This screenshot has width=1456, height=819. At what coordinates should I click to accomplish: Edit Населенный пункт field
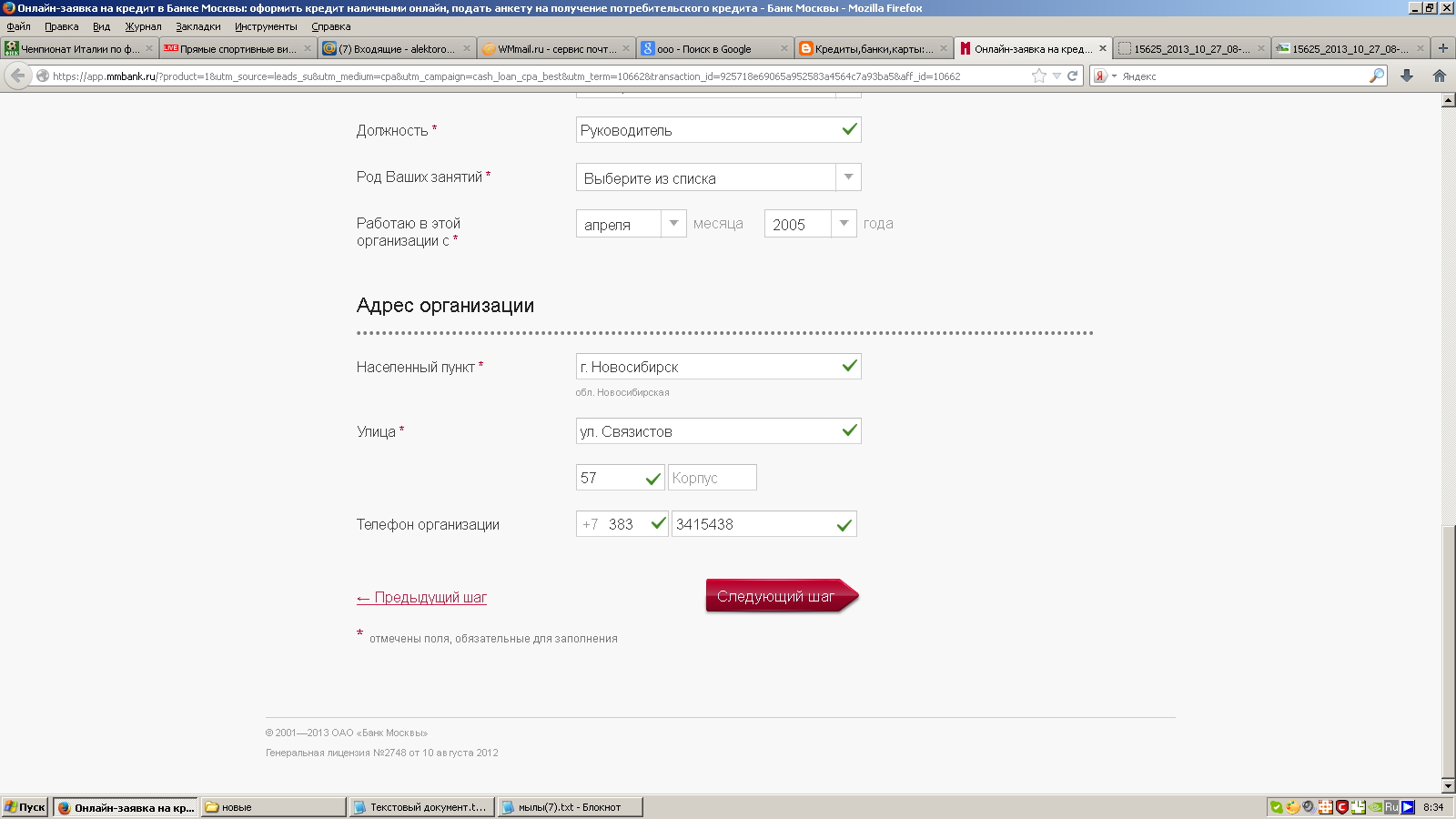[718, 367]
